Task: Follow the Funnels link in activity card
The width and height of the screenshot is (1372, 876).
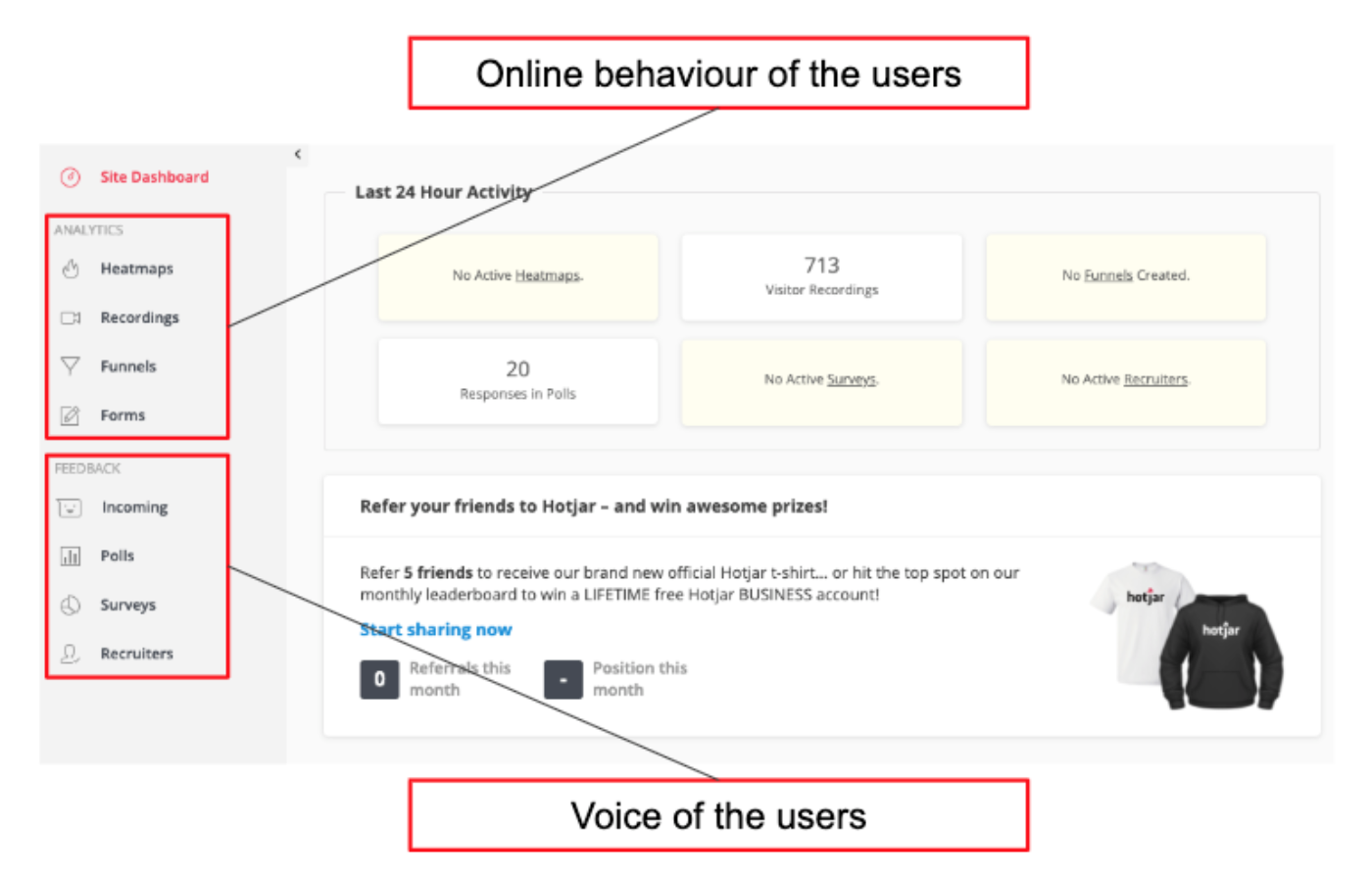Action: pyautogui.click(x=1107, y=276)
